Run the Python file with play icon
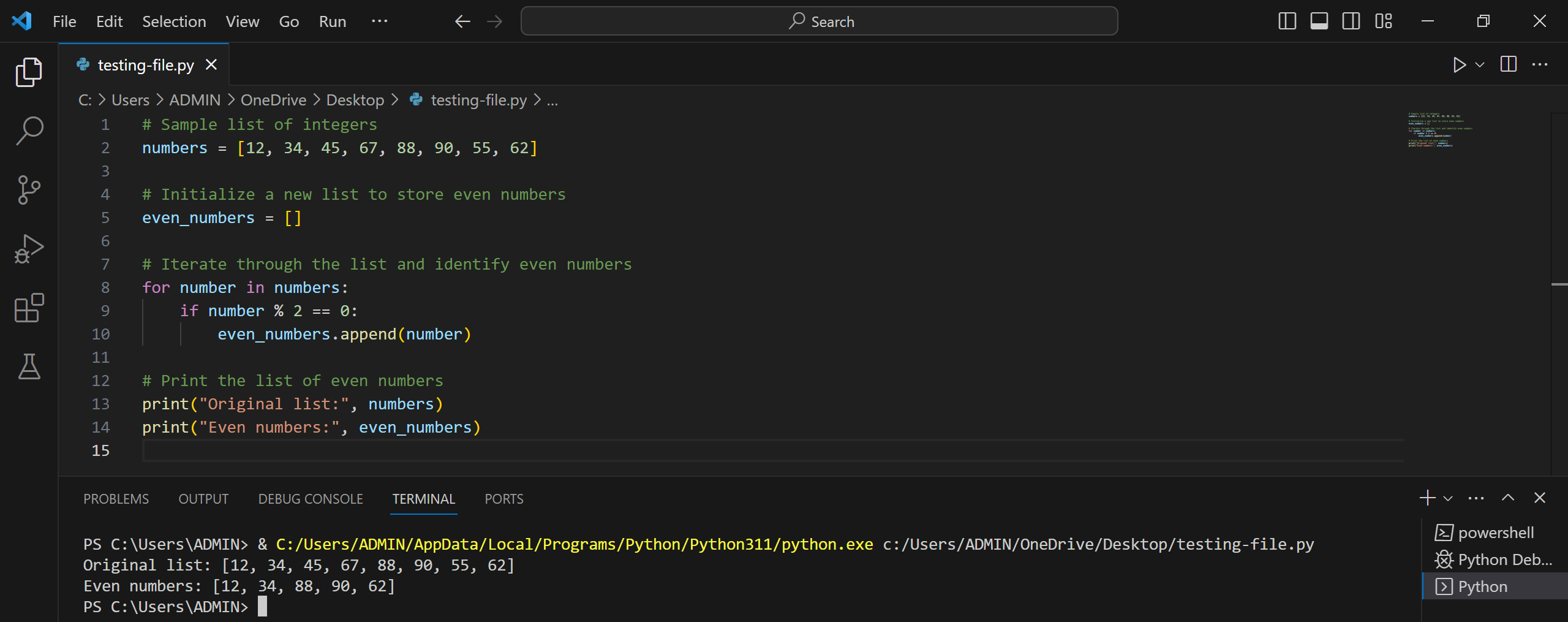This screenshot has height=622, width=1568. 1460,64
